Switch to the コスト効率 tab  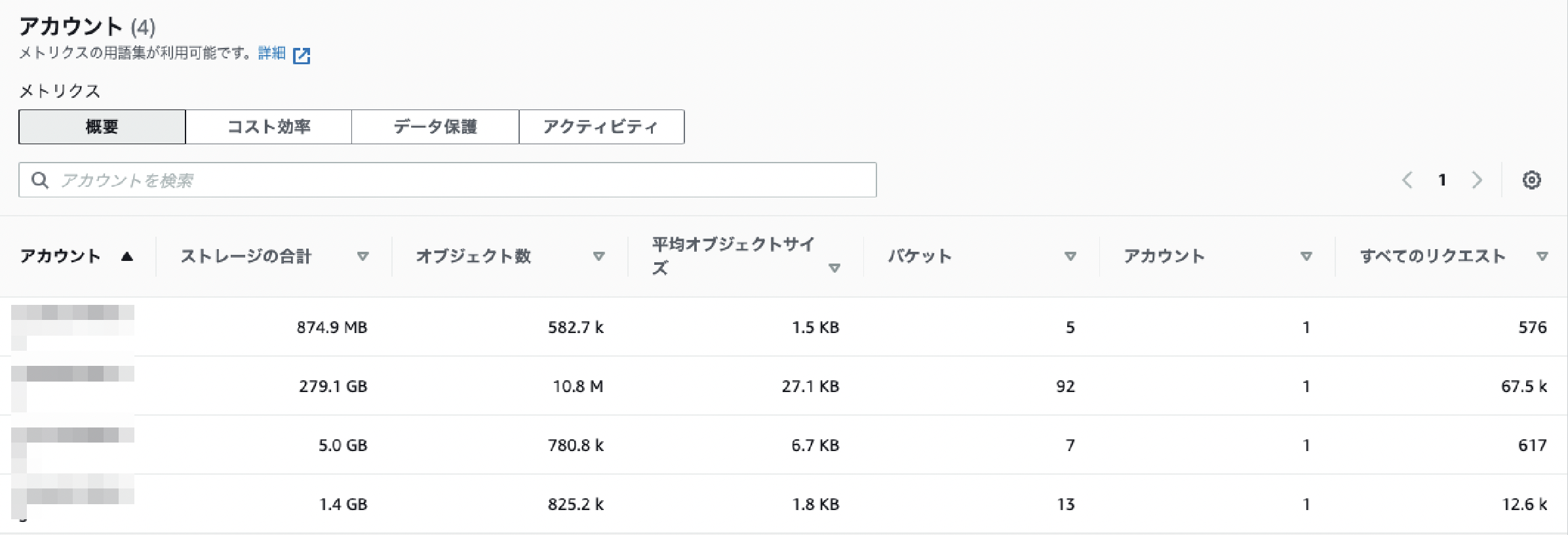click(x=269, y=127)
